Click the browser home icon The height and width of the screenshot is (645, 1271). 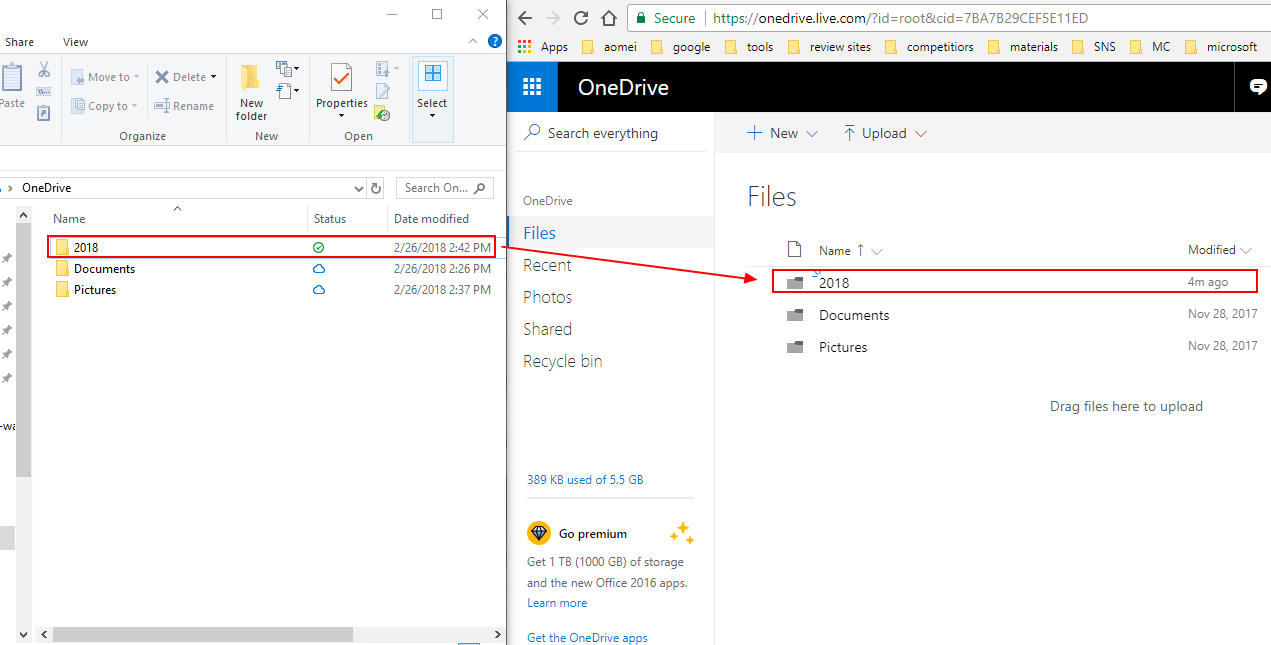click(x=608, y=18)
